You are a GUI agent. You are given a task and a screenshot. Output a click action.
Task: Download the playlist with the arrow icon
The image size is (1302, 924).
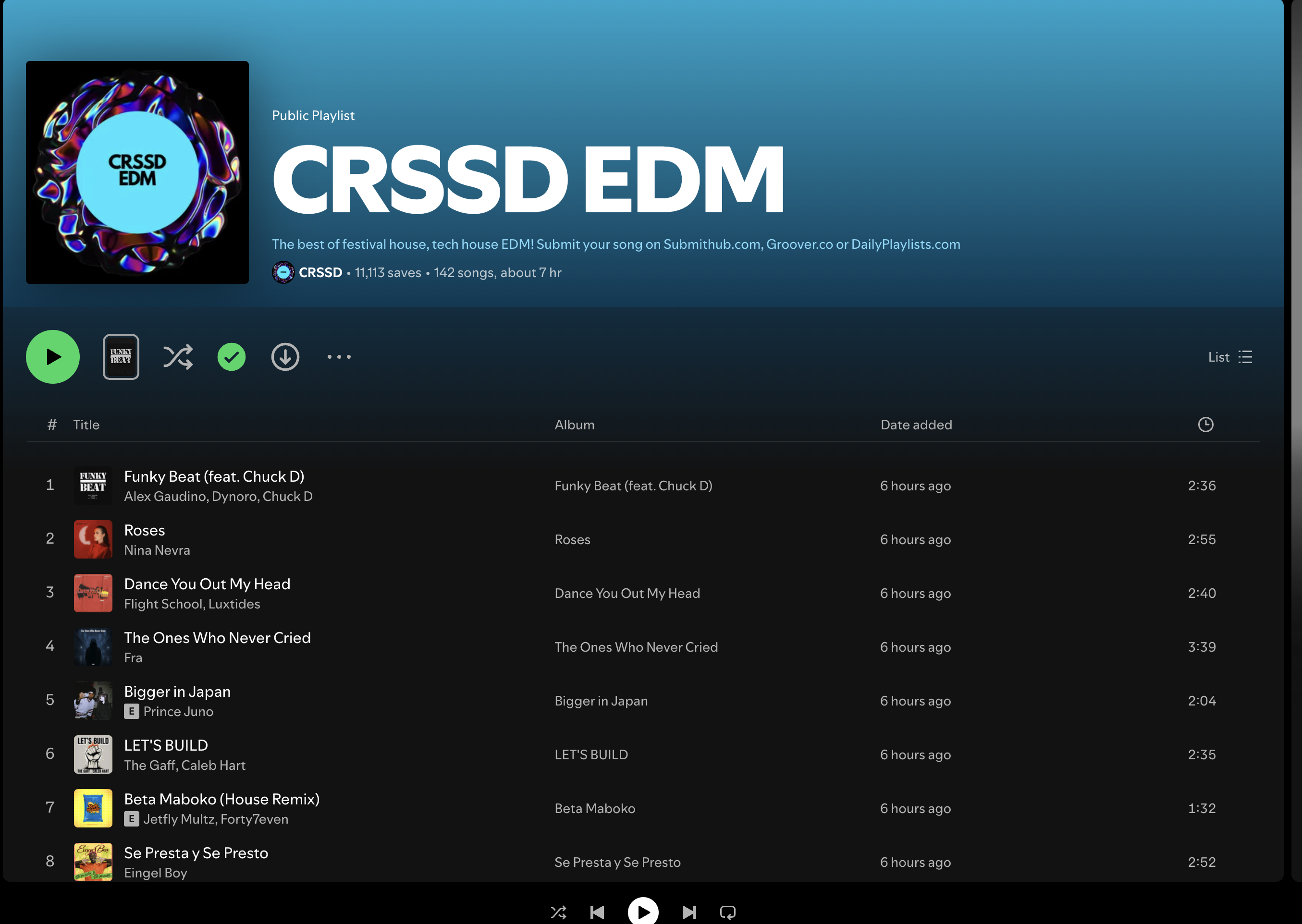click(285, 357)
